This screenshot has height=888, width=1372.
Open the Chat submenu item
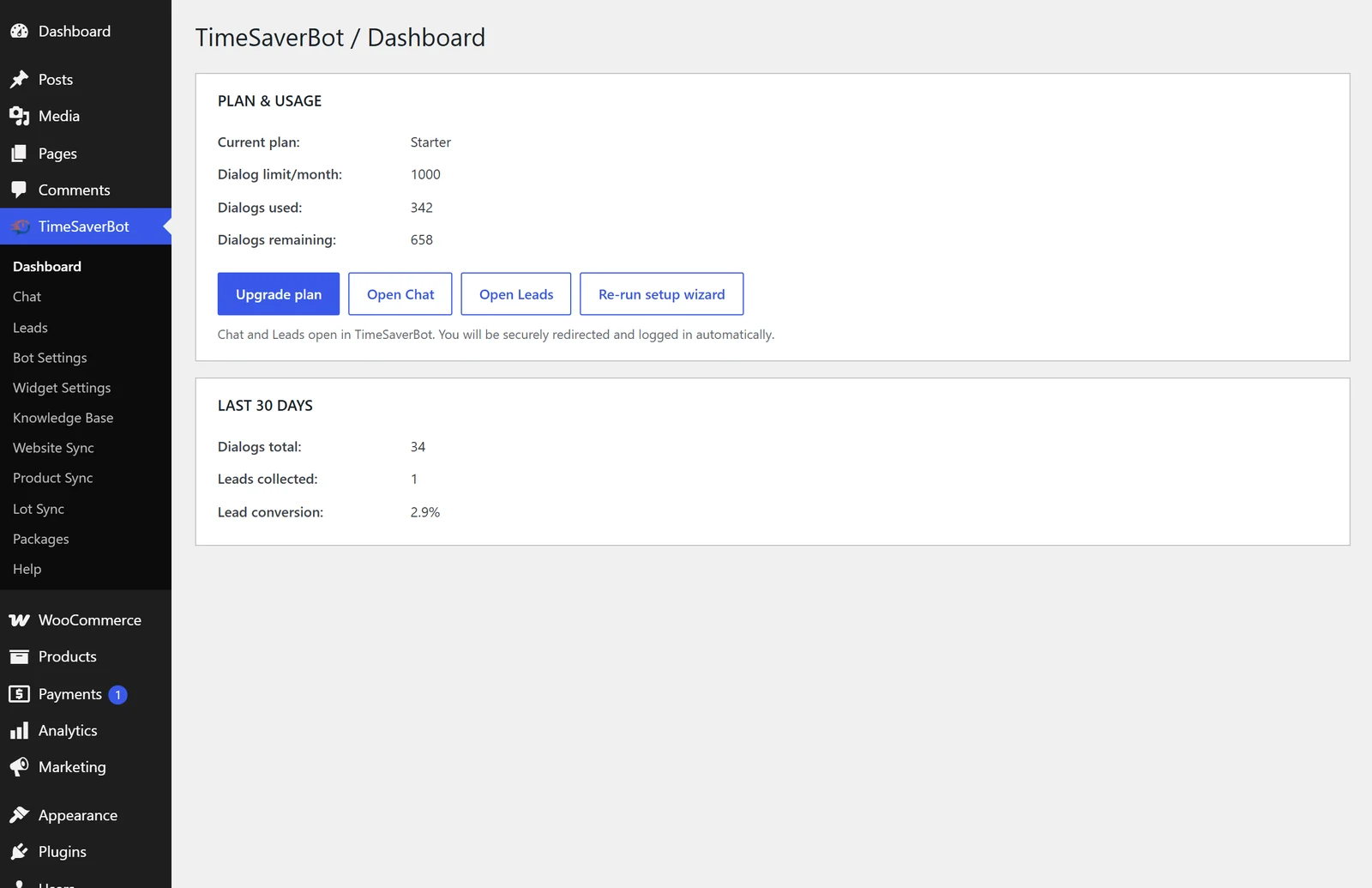(x=27, y=296)
